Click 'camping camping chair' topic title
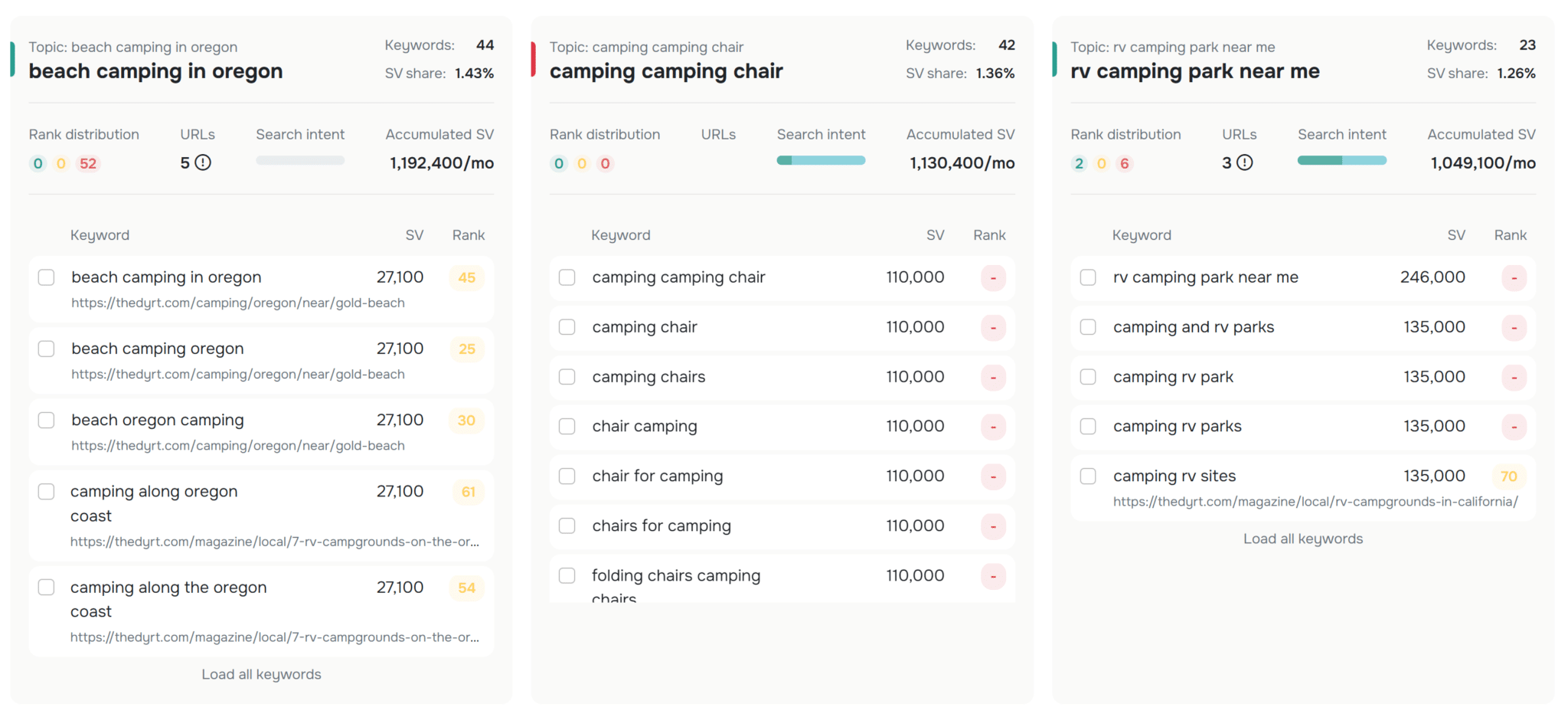This screenshot has height=714, width=1568. pos(665,71)
